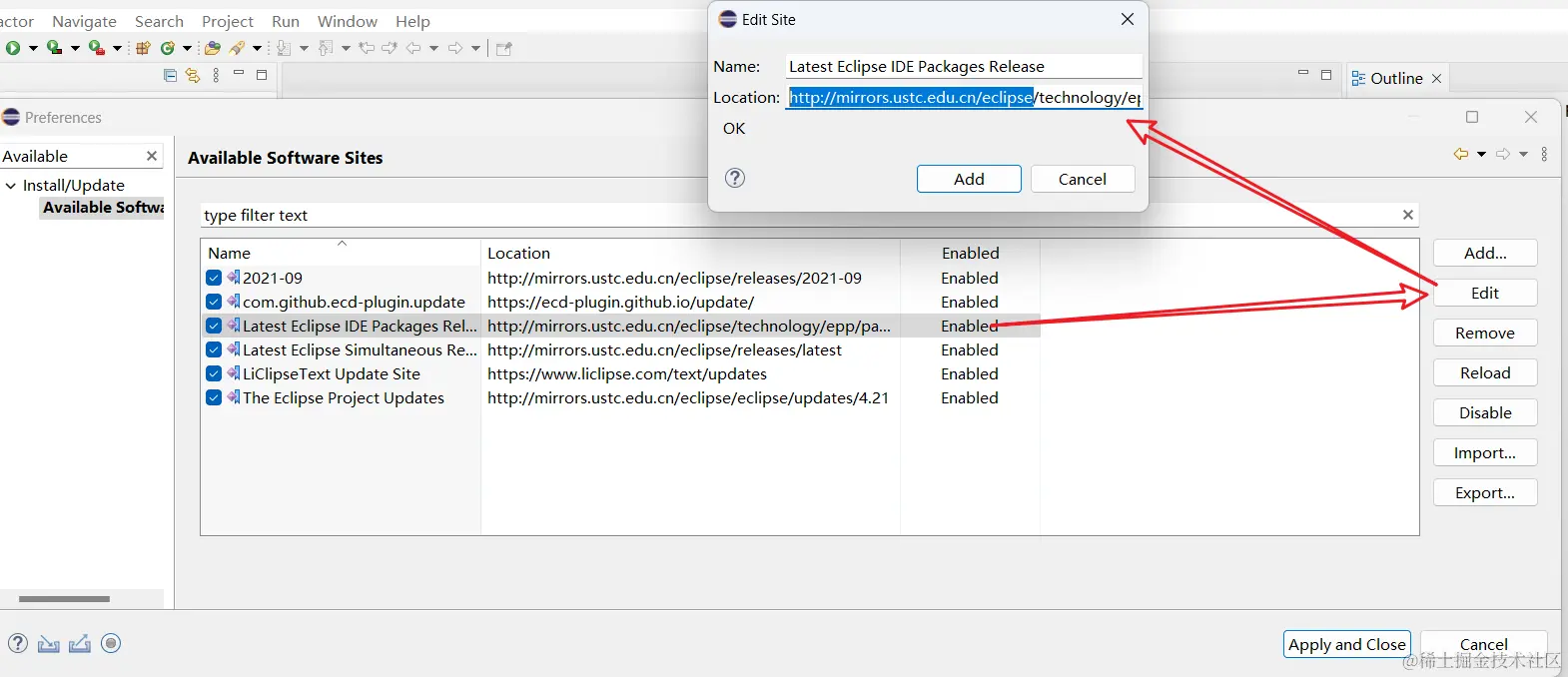The image size is (1568, 677).
Task: Open the Project menu
Action: click(x=228, y=21)
